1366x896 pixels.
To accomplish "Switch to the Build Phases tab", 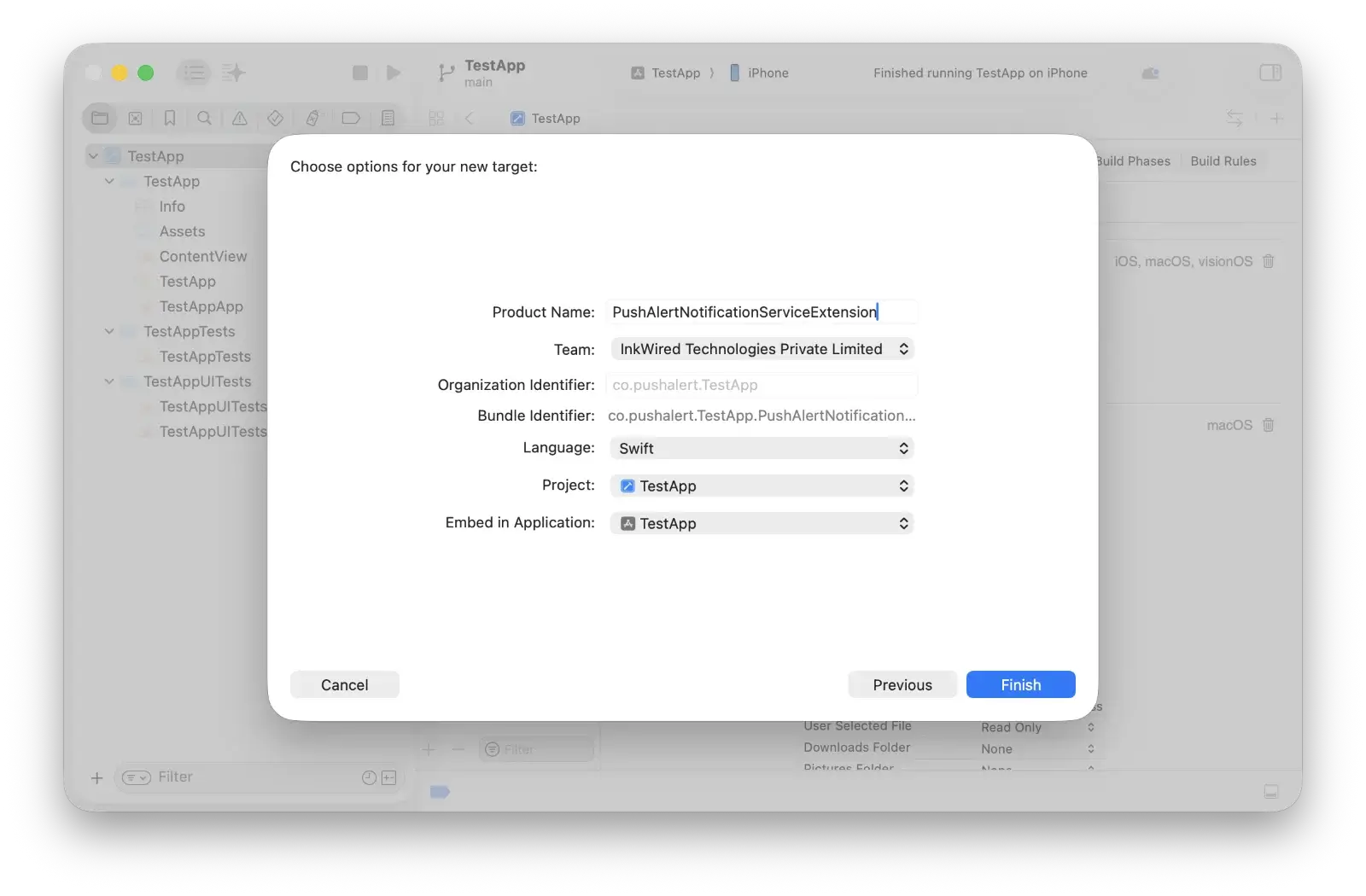I will click(1134, 161).
